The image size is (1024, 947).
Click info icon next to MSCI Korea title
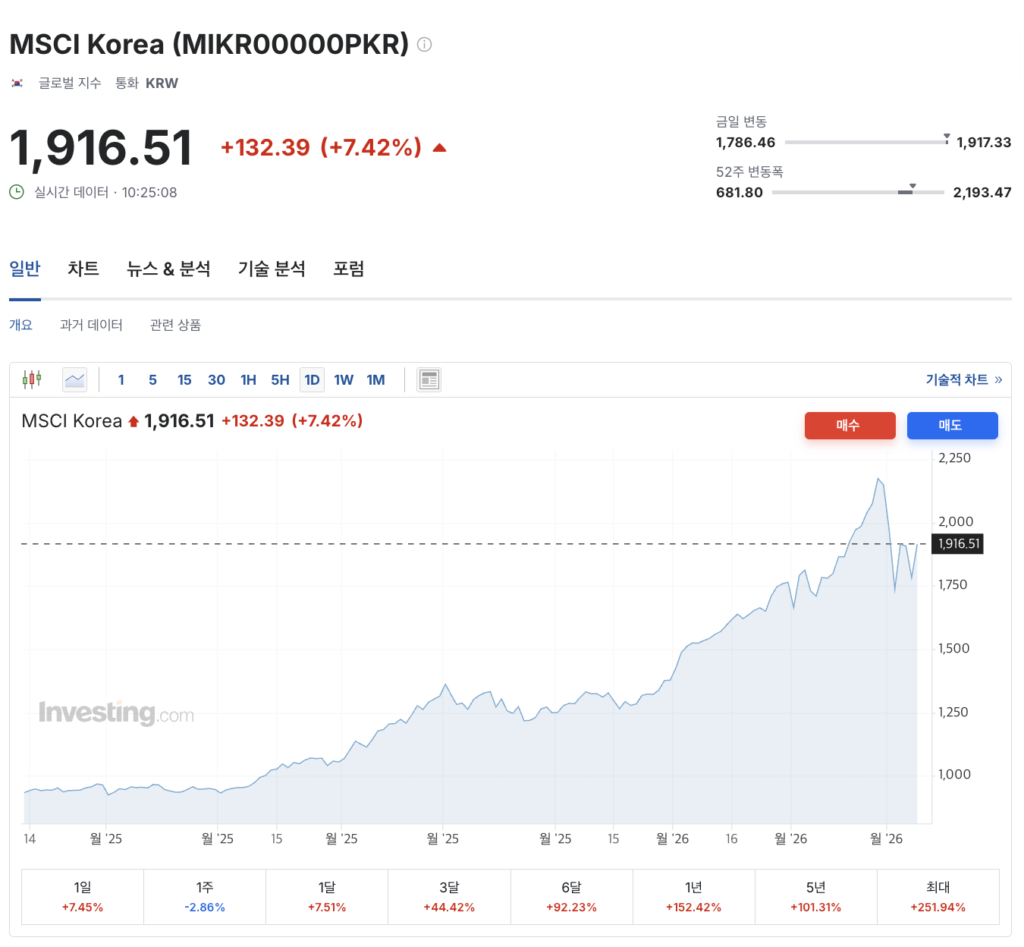click(425, 45)
